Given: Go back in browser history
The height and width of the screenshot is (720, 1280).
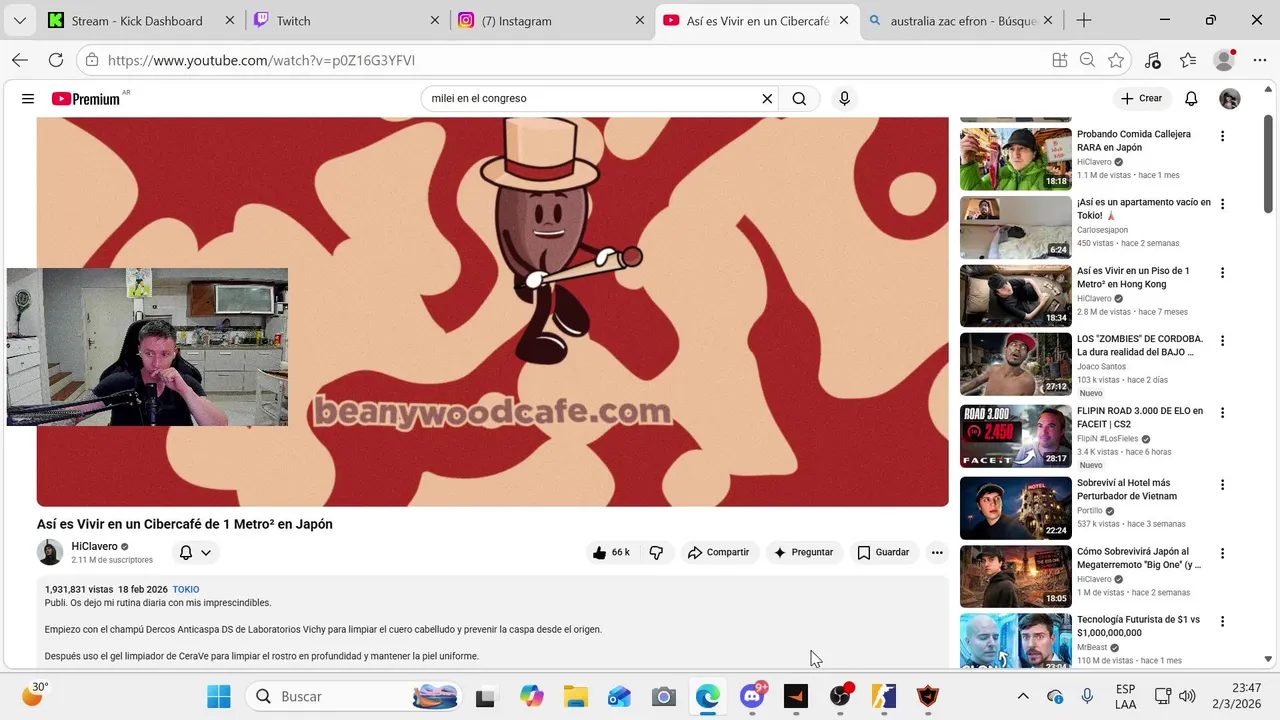Looking at the screenshot, I should pyautogui.click(x=20, y=60).
